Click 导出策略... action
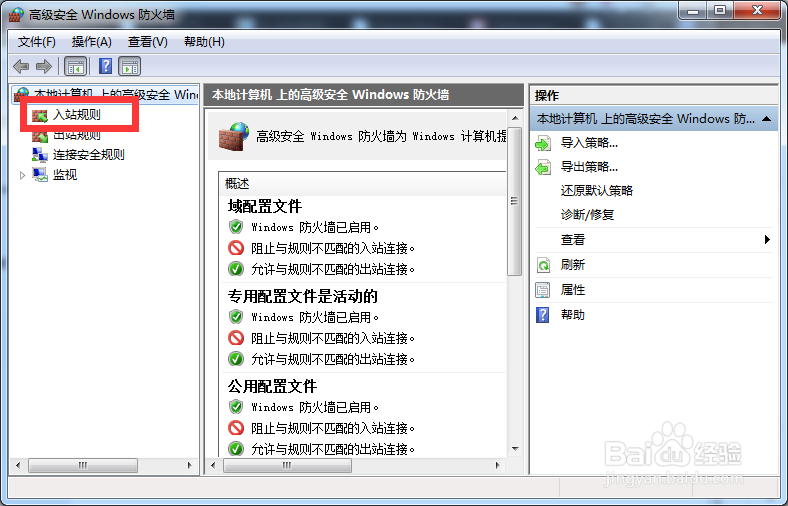This screenshot has width=788, height=506. tap(589, 167)
